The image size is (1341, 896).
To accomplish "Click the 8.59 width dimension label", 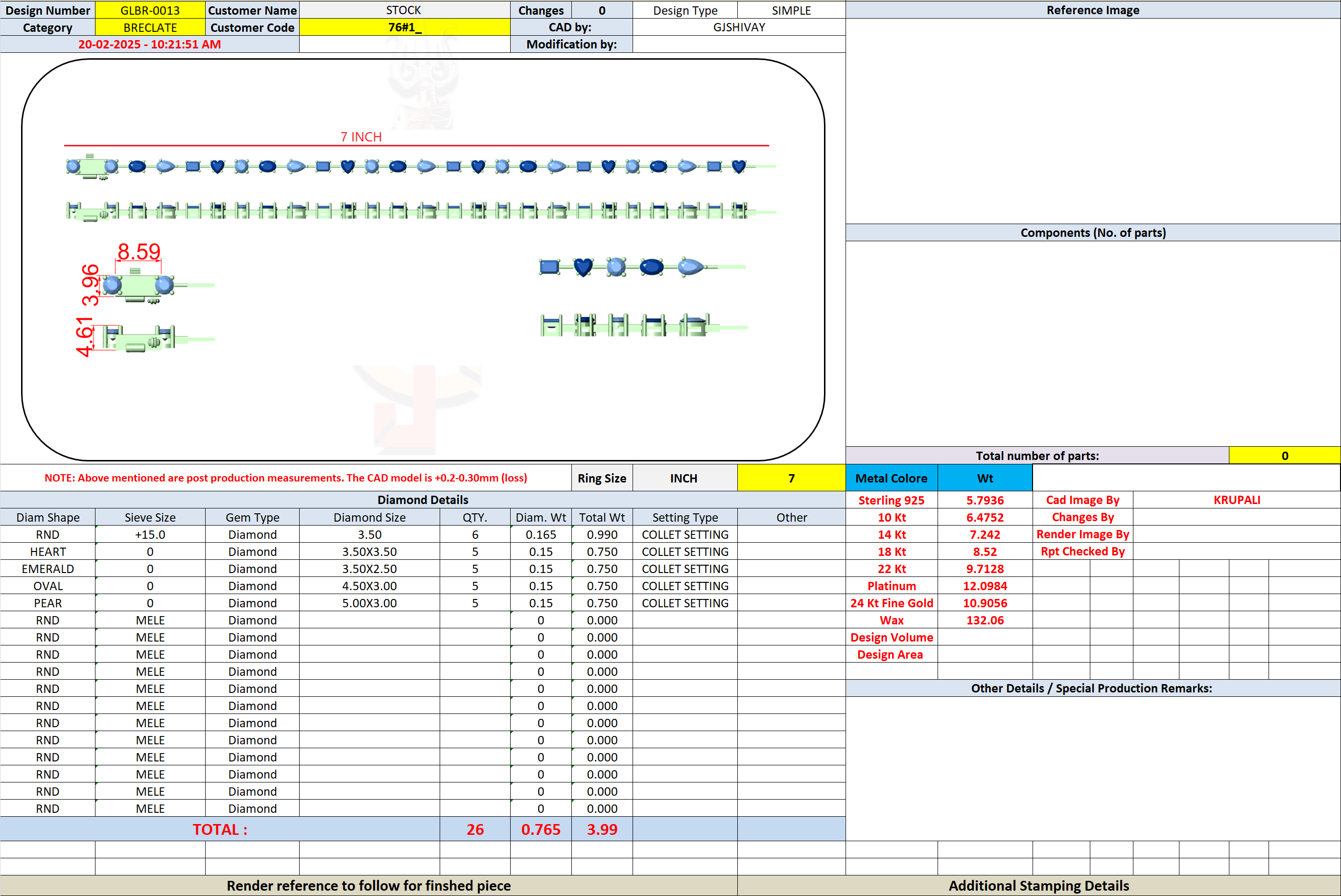I will click(139, 252).
